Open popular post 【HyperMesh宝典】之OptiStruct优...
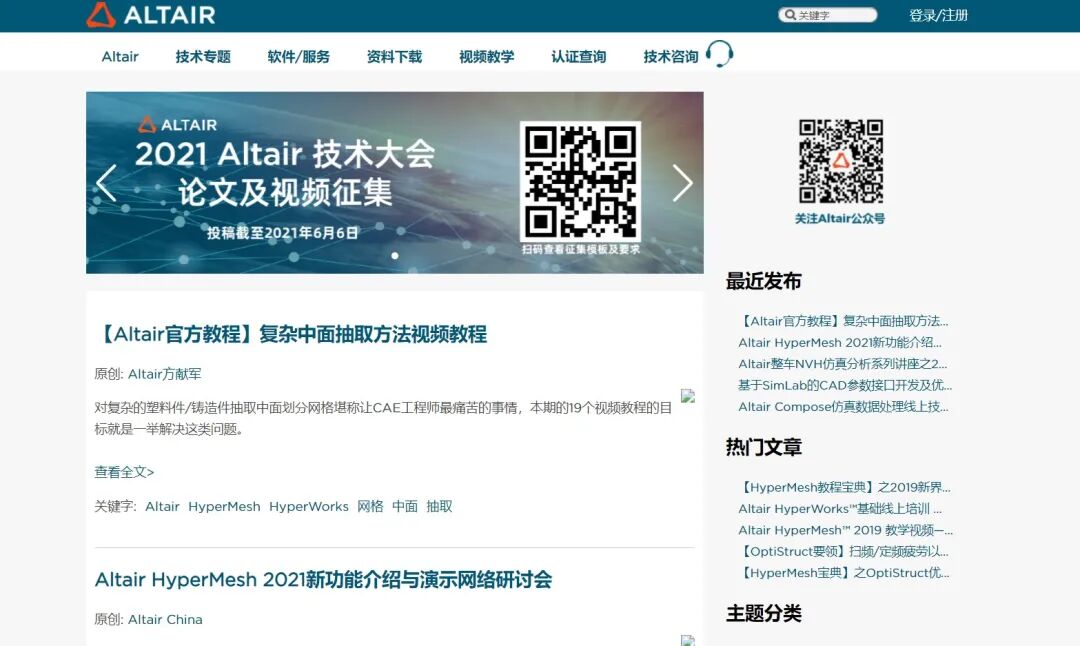The image size is (1080, 646). 844,572
